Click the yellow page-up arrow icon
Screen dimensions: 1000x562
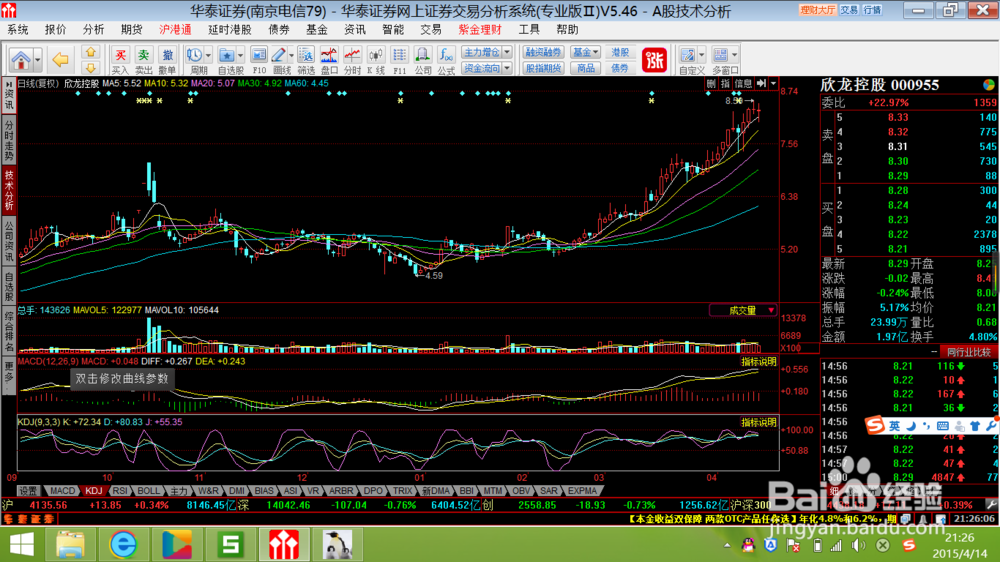[91, 52]
